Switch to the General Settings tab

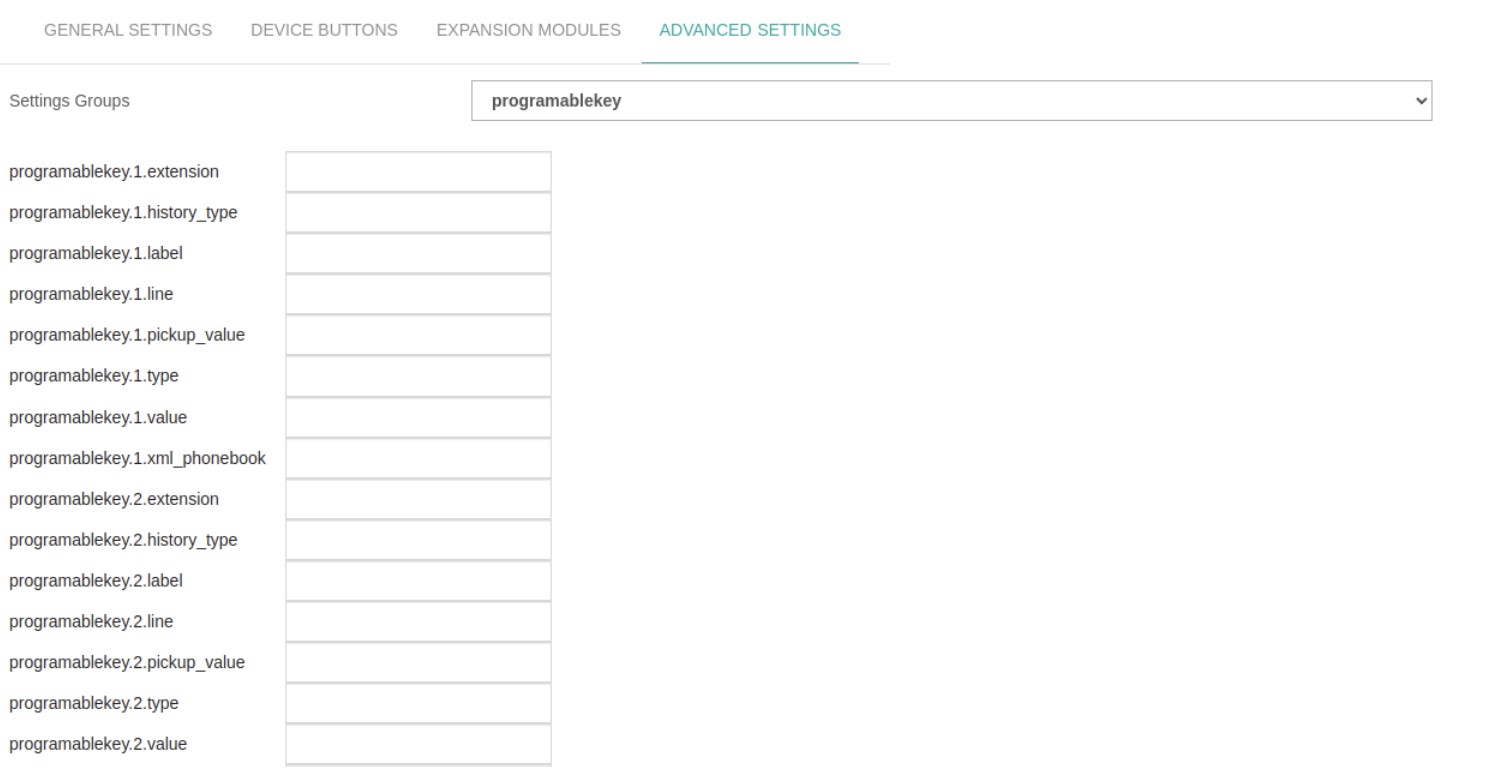(128, 30)
